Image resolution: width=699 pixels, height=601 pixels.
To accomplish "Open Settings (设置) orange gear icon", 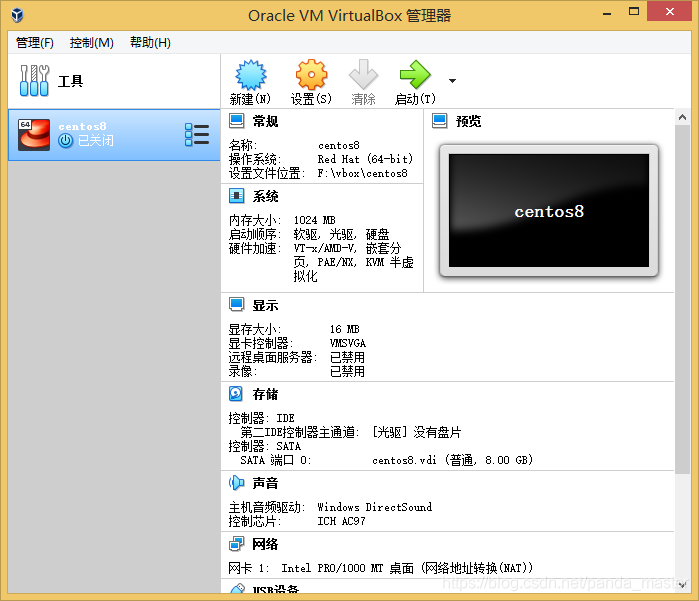I will (311, 75).
